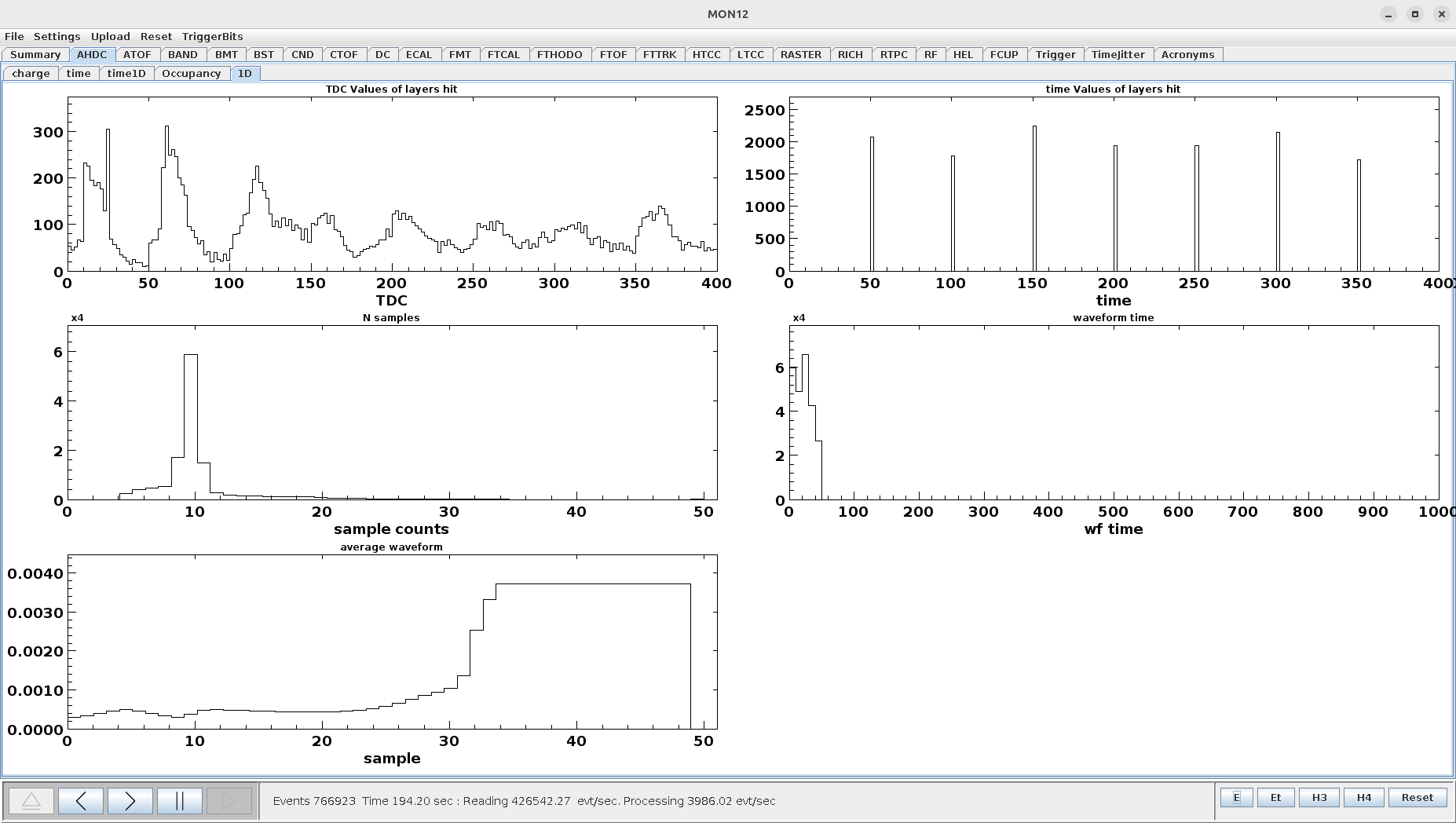This screenshot has width=1456, height=823.
Task: Switch to the ATOF tab
Action: click(x=137, y=54)
